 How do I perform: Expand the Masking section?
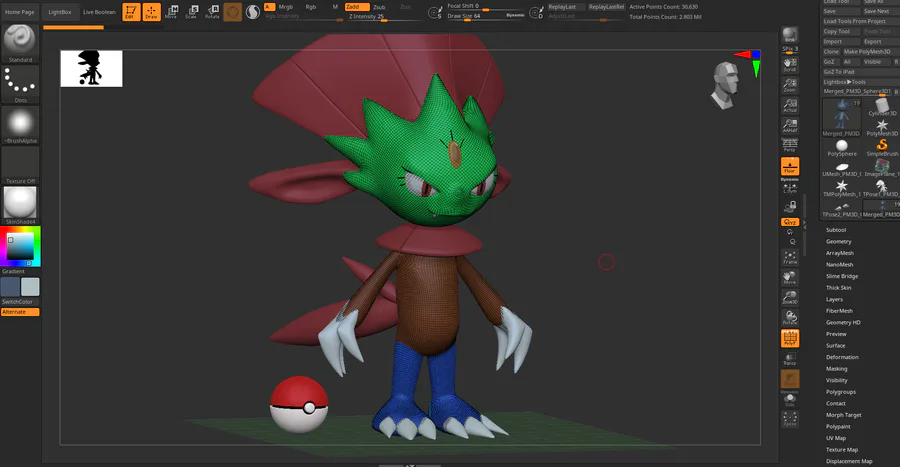[836, 369]
